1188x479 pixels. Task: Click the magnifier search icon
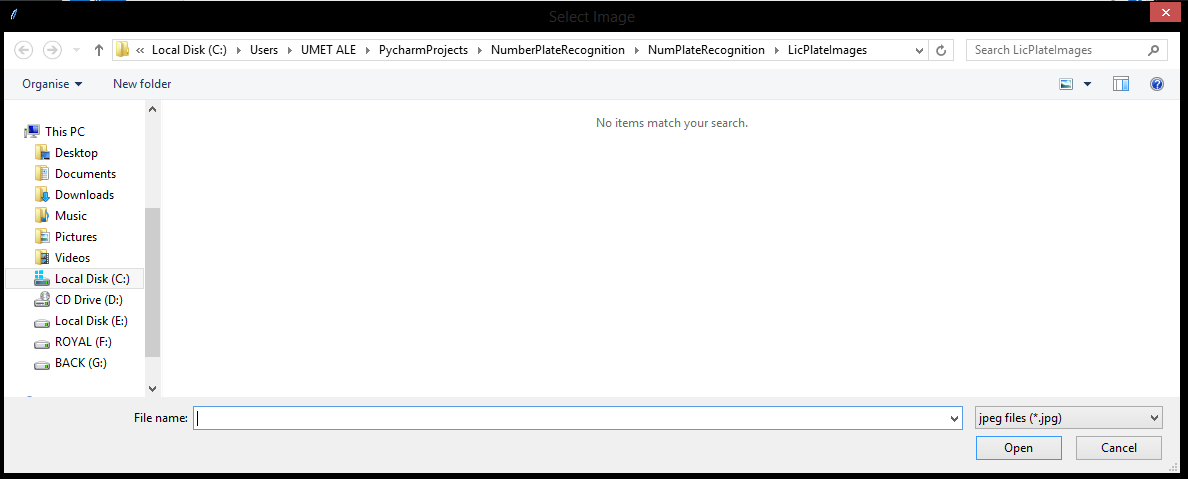[x=1153, y=50]
